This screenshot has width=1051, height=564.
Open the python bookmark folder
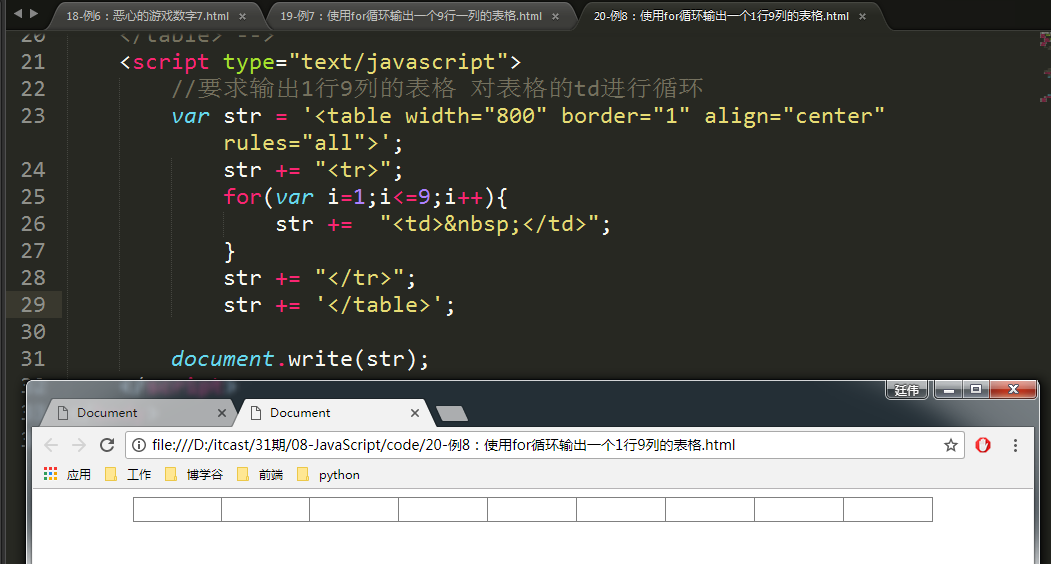coord(328,475)
